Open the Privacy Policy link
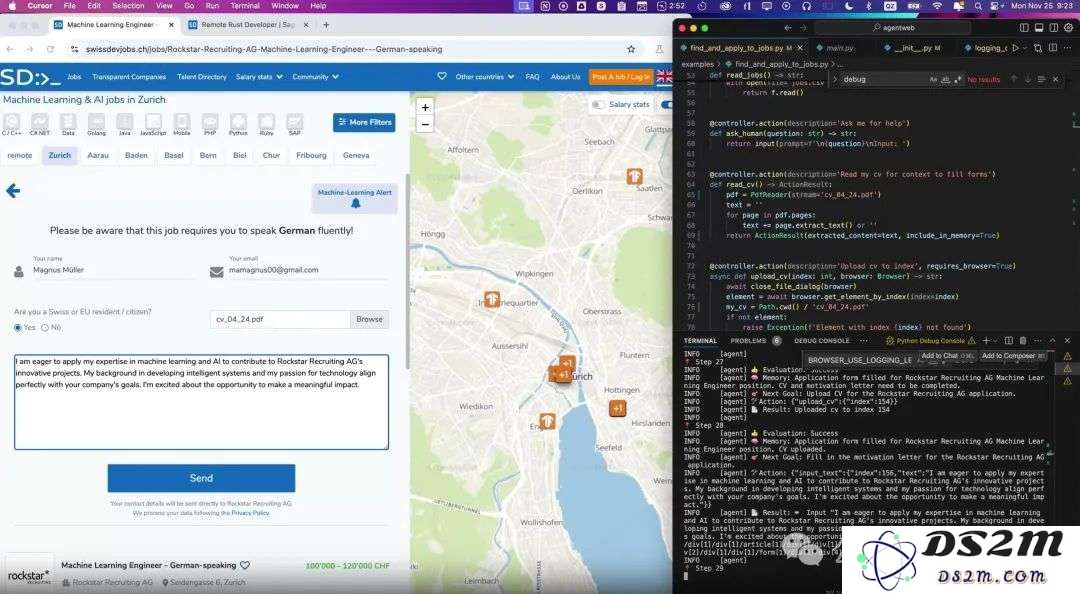The height and width of the screenshot is (594, 1080). click(251, 513)
